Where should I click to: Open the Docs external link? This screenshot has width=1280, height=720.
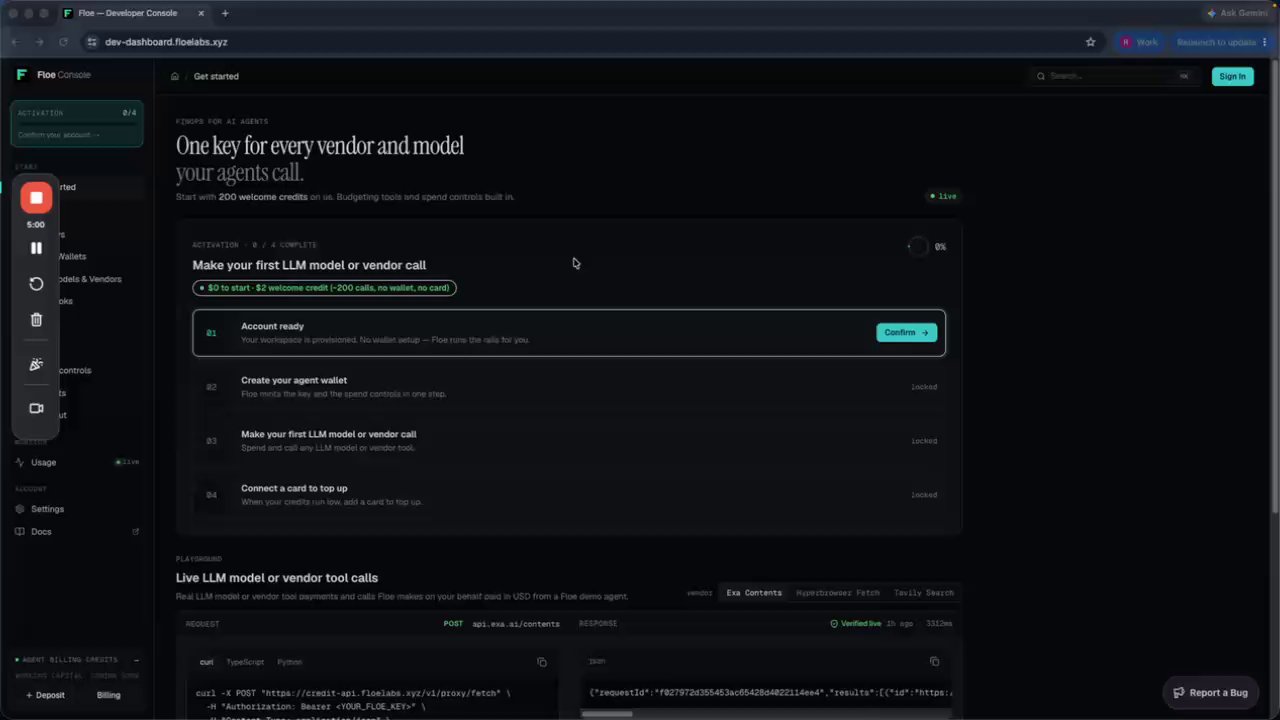41,532
